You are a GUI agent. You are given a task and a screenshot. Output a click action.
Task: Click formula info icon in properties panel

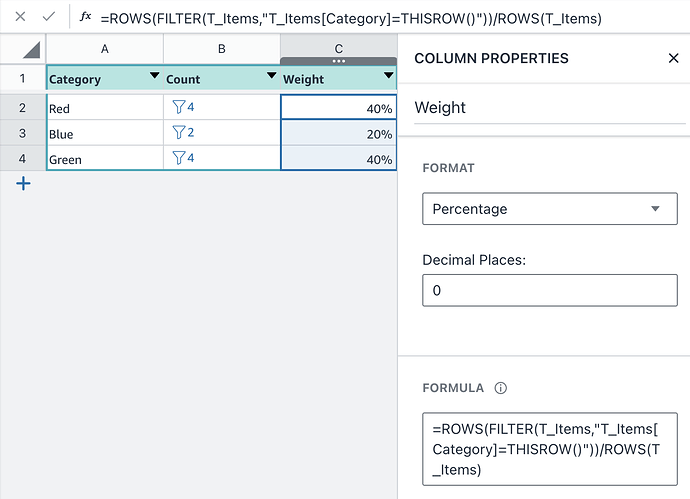tap(501, 388)
